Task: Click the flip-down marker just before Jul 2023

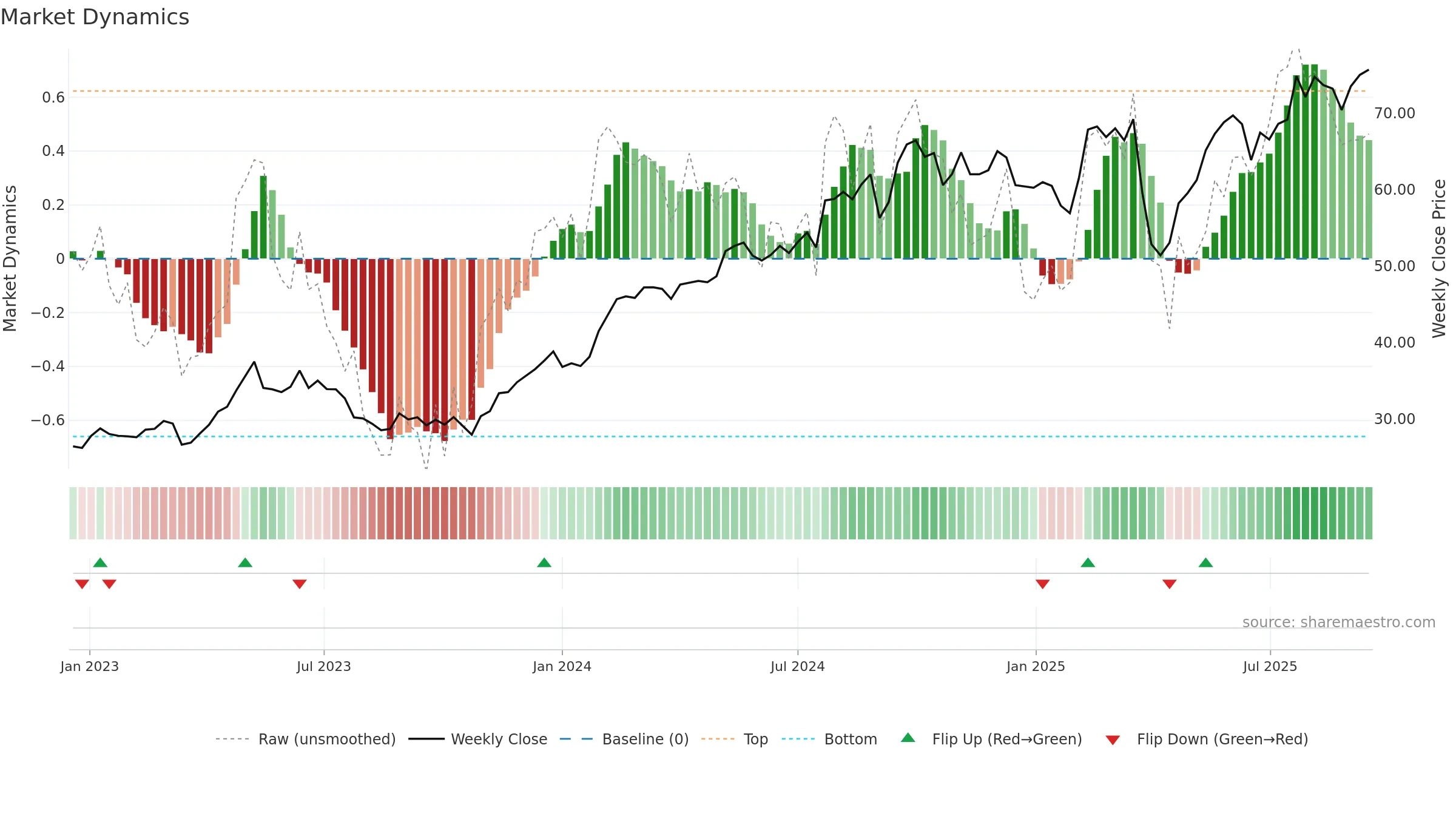Action: click(x=300, y=584)
